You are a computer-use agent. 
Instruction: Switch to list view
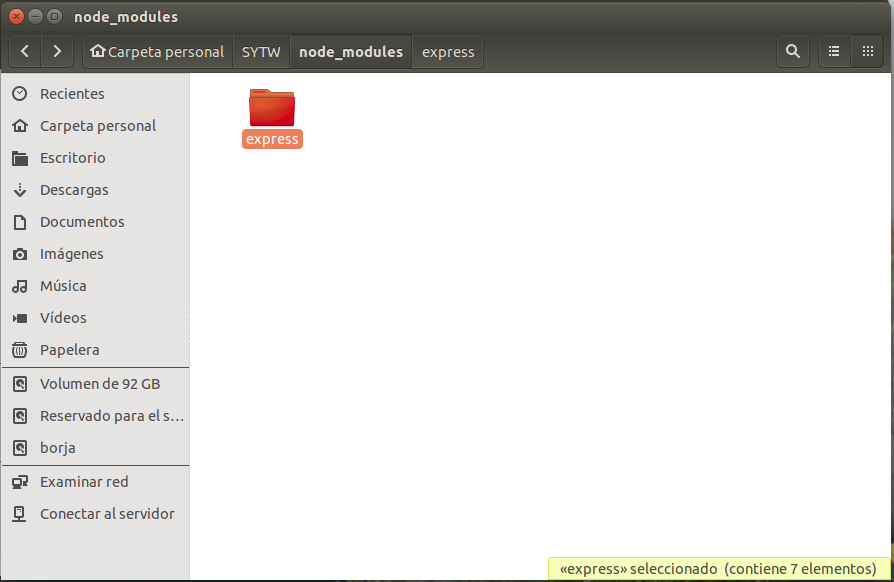point(834,51)
